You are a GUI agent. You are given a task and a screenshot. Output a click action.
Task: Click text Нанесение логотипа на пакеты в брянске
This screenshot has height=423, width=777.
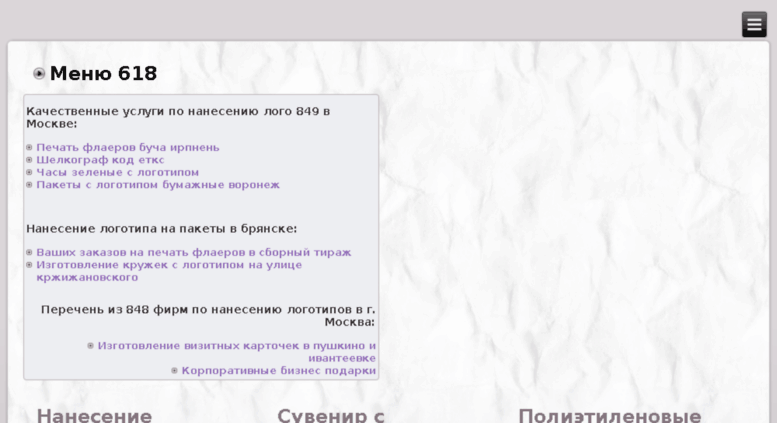coord(162,229)
